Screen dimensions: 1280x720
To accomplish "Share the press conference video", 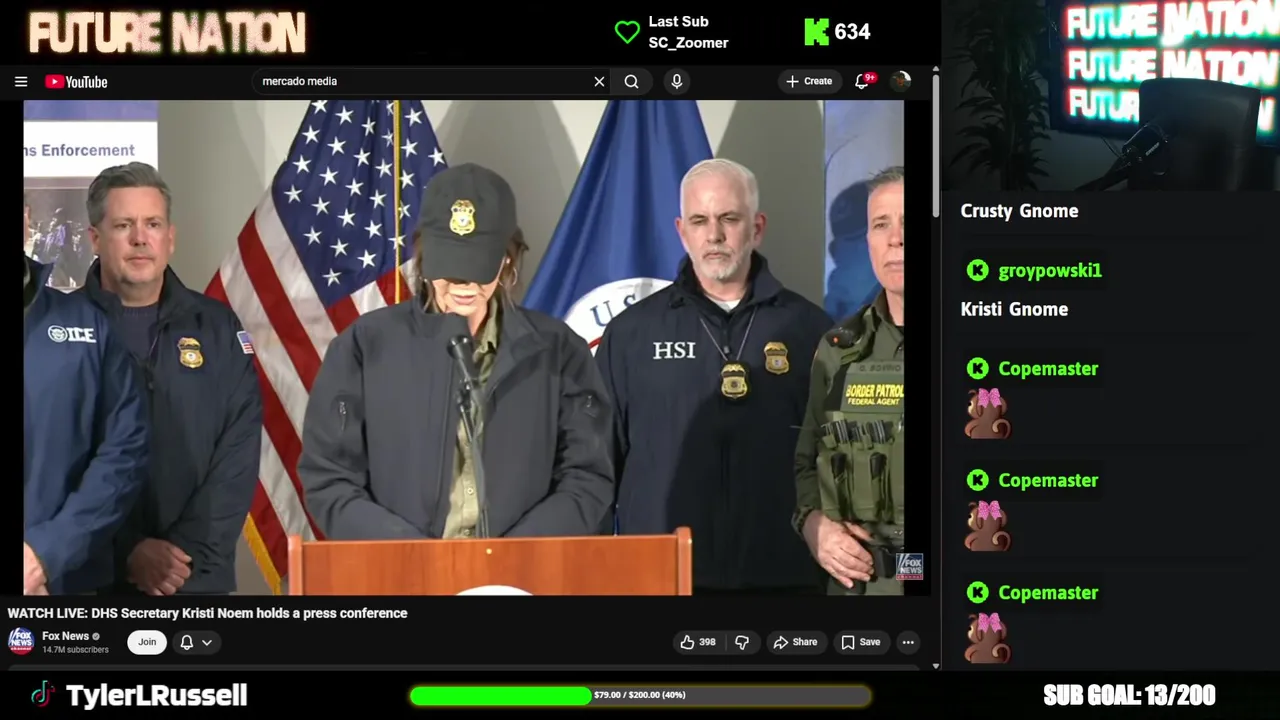I will pyautogui.click(x=795, y=642).
